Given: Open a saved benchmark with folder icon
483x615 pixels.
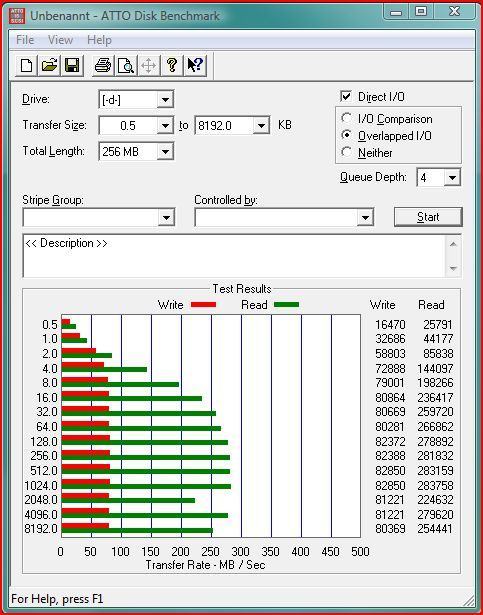Looking at the screenshot, I should click(x=49, y=65).
